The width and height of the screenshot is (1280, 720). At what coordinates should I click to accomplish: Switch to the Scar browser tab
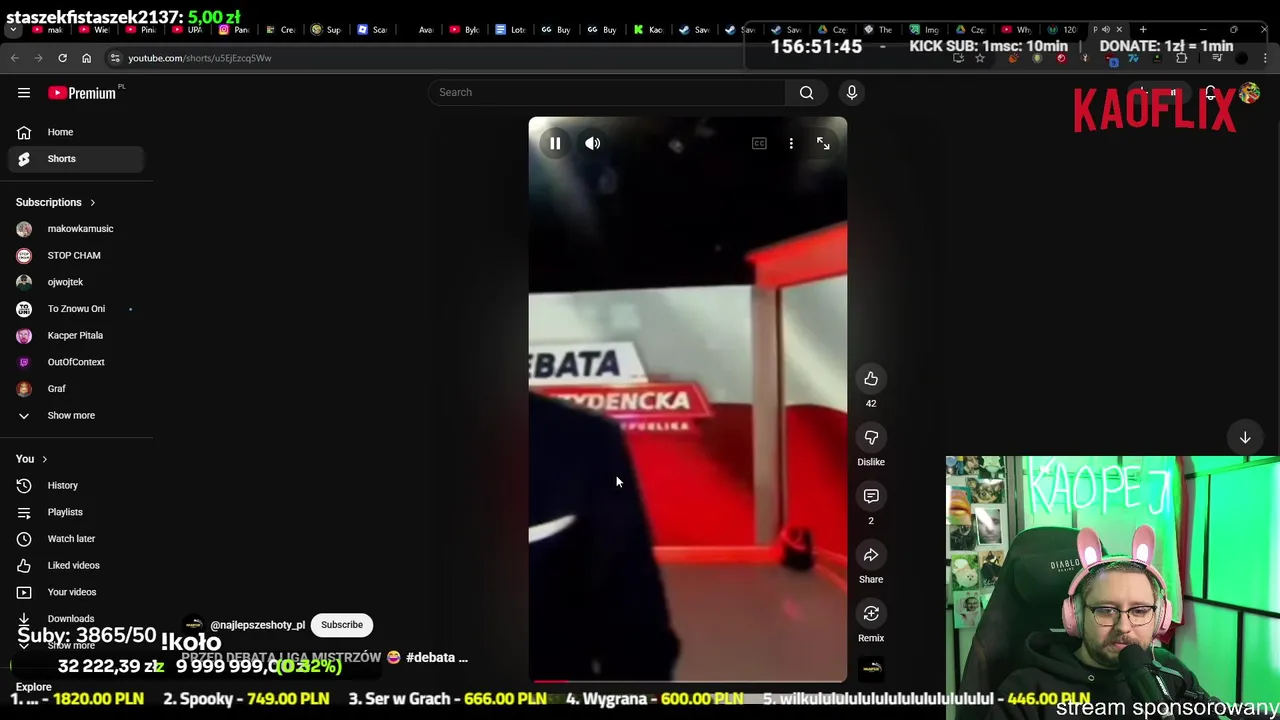[x=372, y=29]
